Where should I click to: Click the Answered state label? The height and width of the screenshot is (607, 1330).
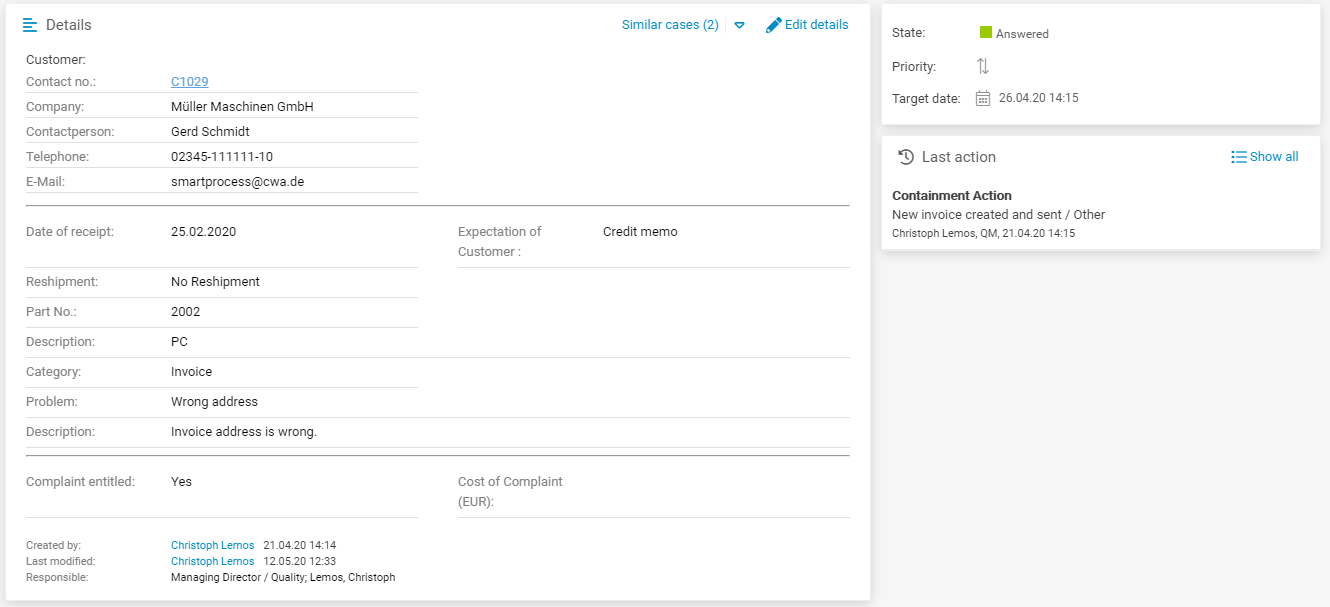[x=1022, y=34]
